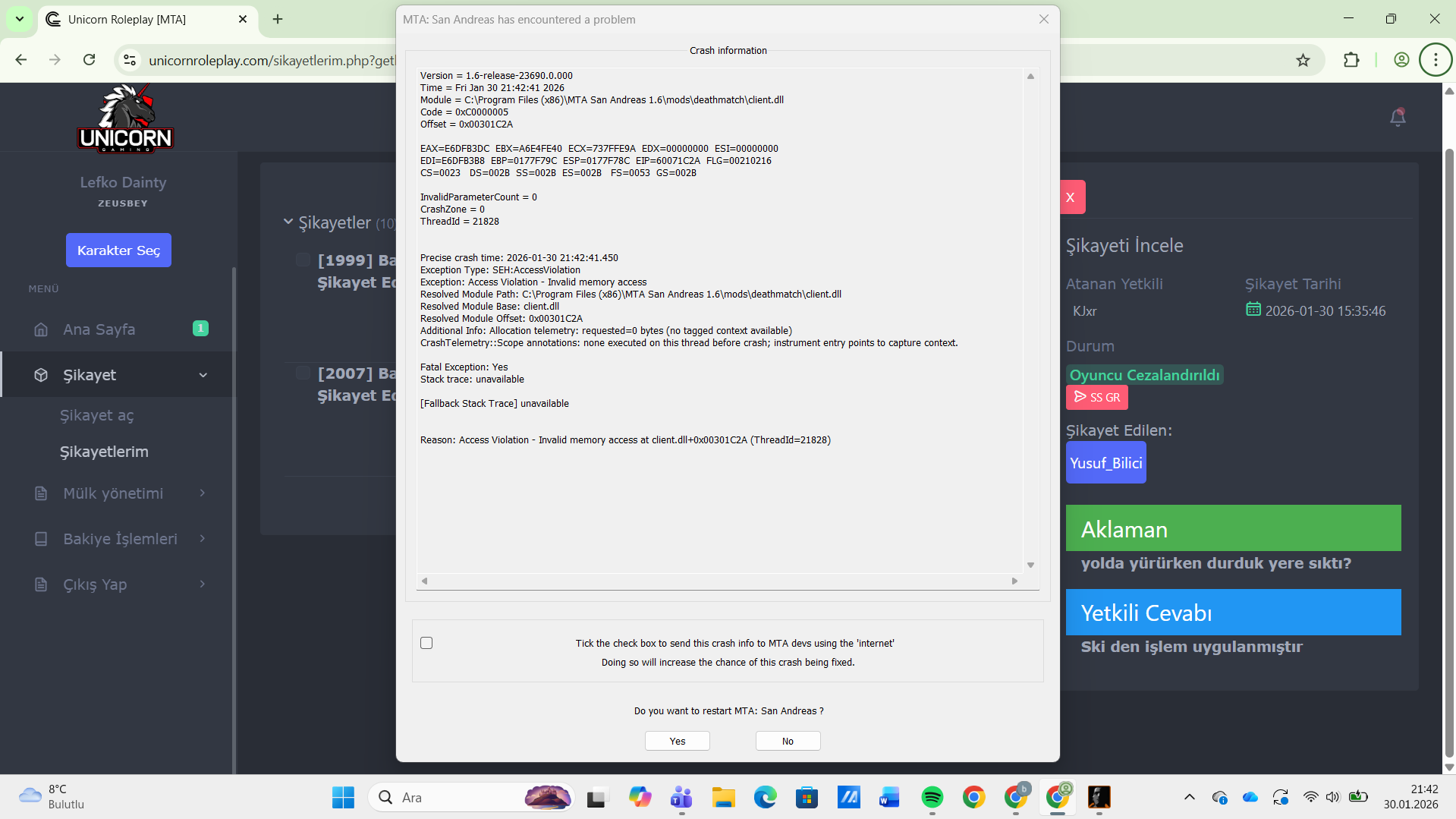Open the weather widget showing 8°C
Viewport: 1456px width, 819px height.
[x=52, y=797]
